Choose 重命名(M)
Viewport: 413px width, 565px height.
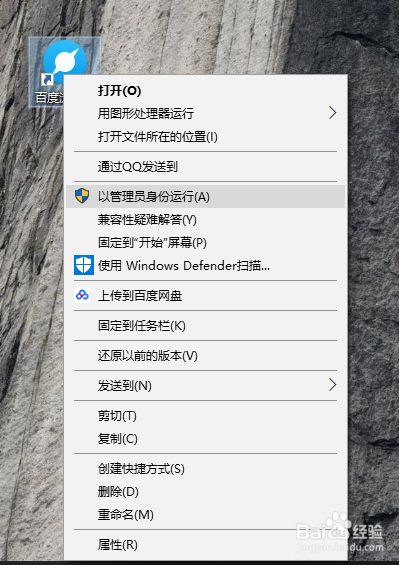(205, 515)
